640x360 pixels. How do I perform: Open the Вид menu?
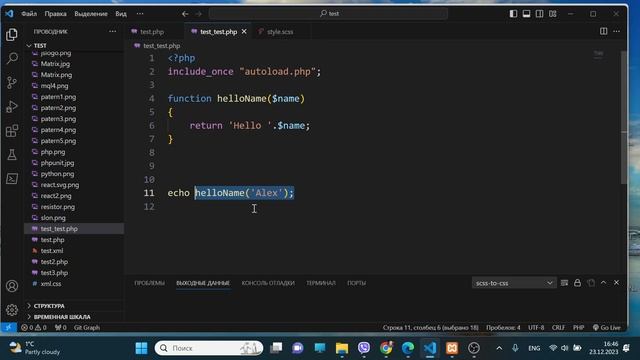tap(121, 14)
